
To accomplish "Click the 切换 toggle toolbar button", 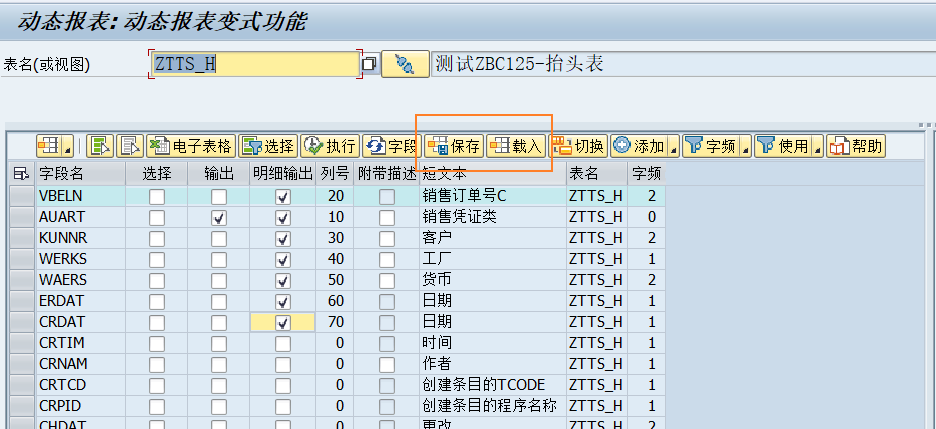I will [x=578, y=146].
